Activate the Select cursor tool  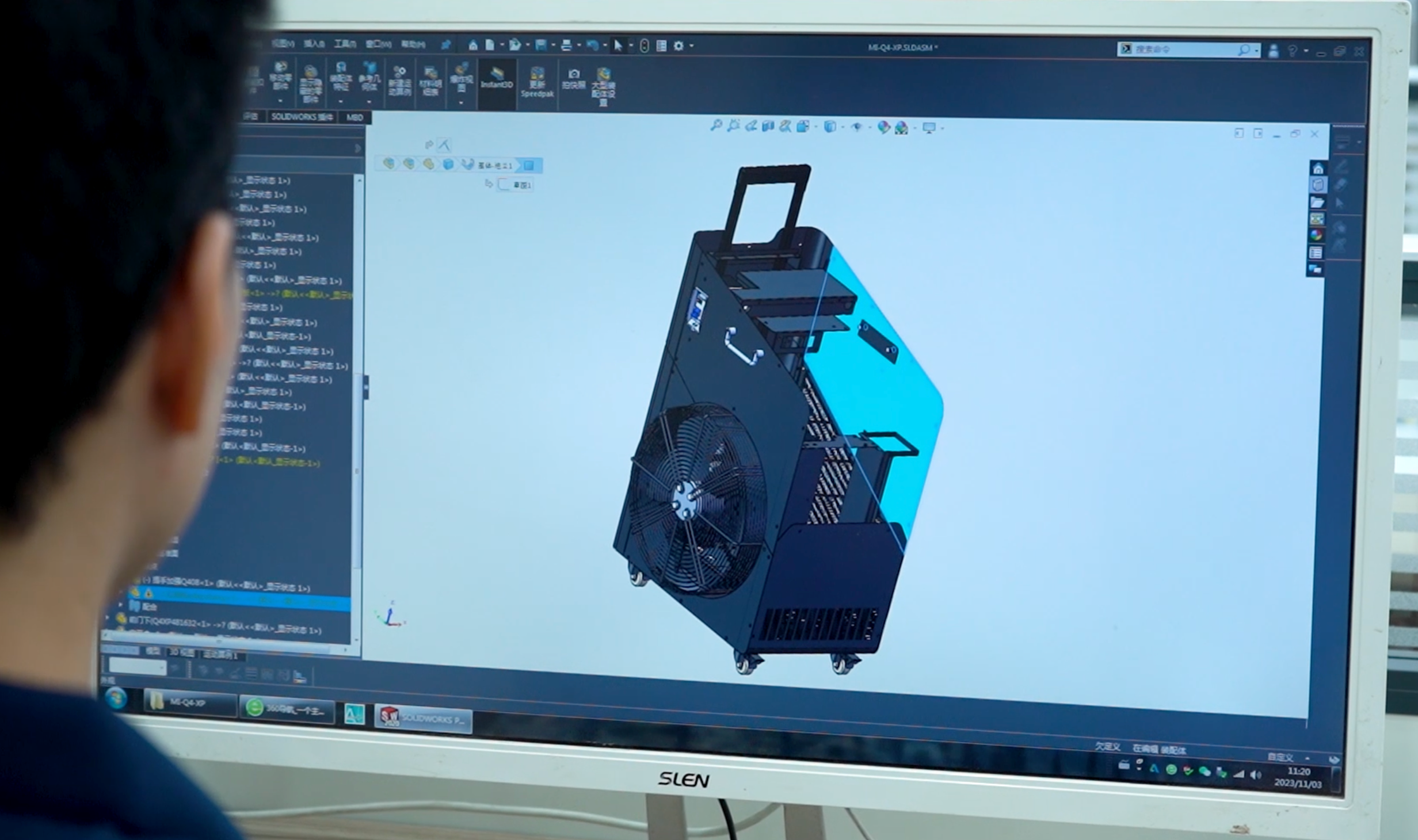618,45
